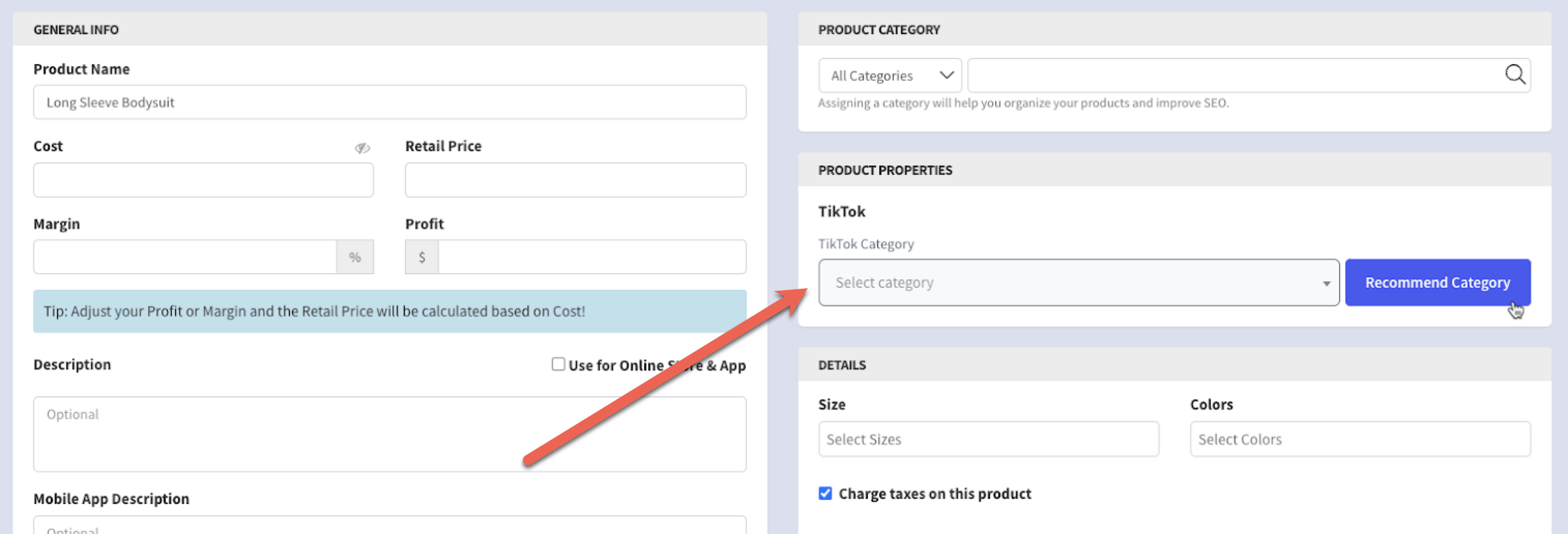Image resolution: width=1568 pixels, height=534 pixels.
Task: Click the search magnifier icon in Product Category
Action: [1515, 75]
